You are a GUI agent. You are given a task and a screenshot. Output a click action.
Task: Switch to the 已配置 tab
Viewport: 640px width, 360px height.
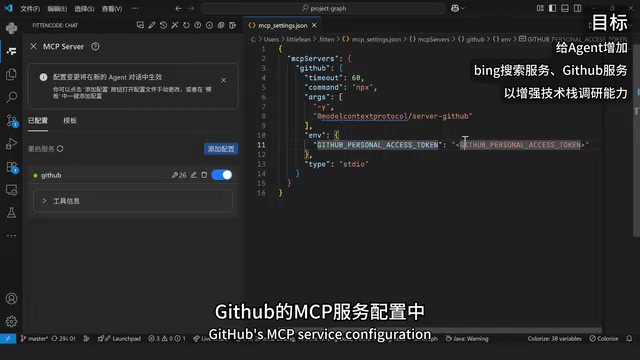tap(38, 120)
